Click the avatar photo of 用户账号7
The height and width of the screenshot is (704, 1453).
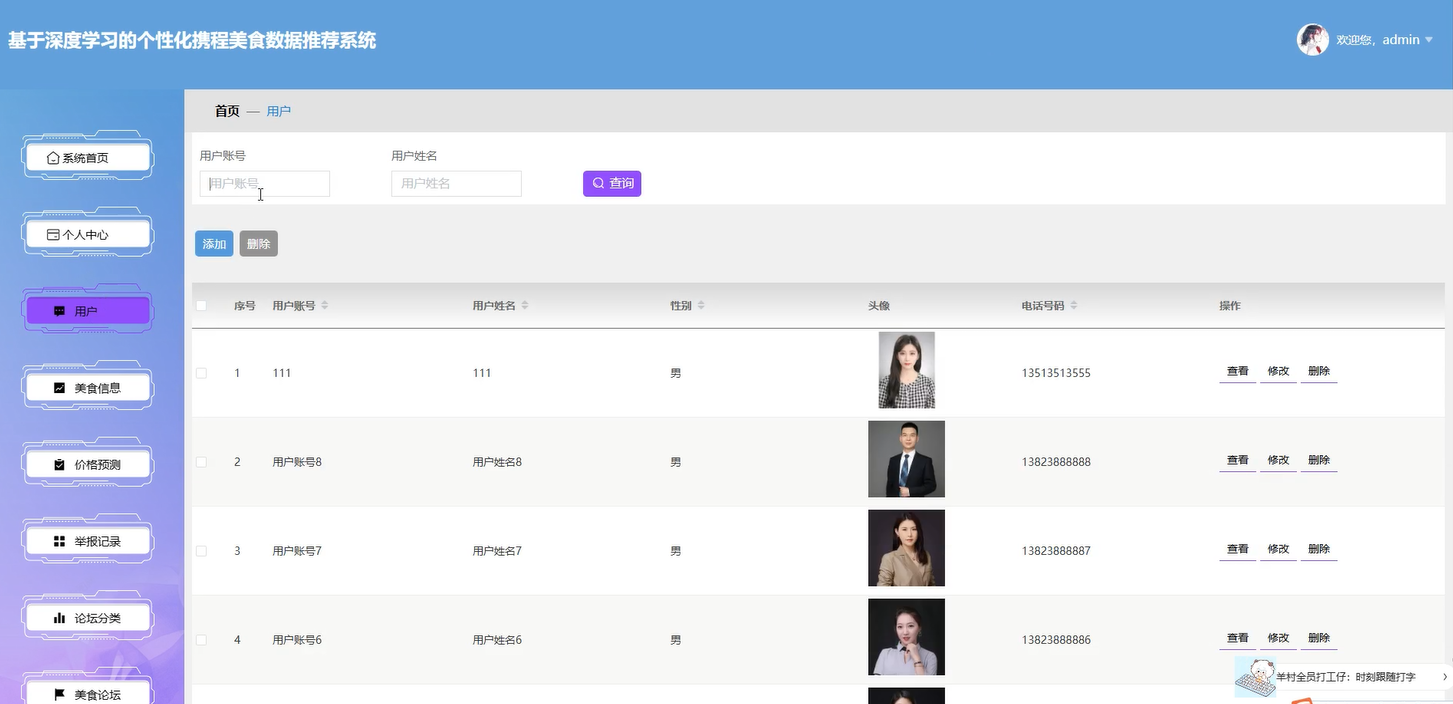point(906,548)
